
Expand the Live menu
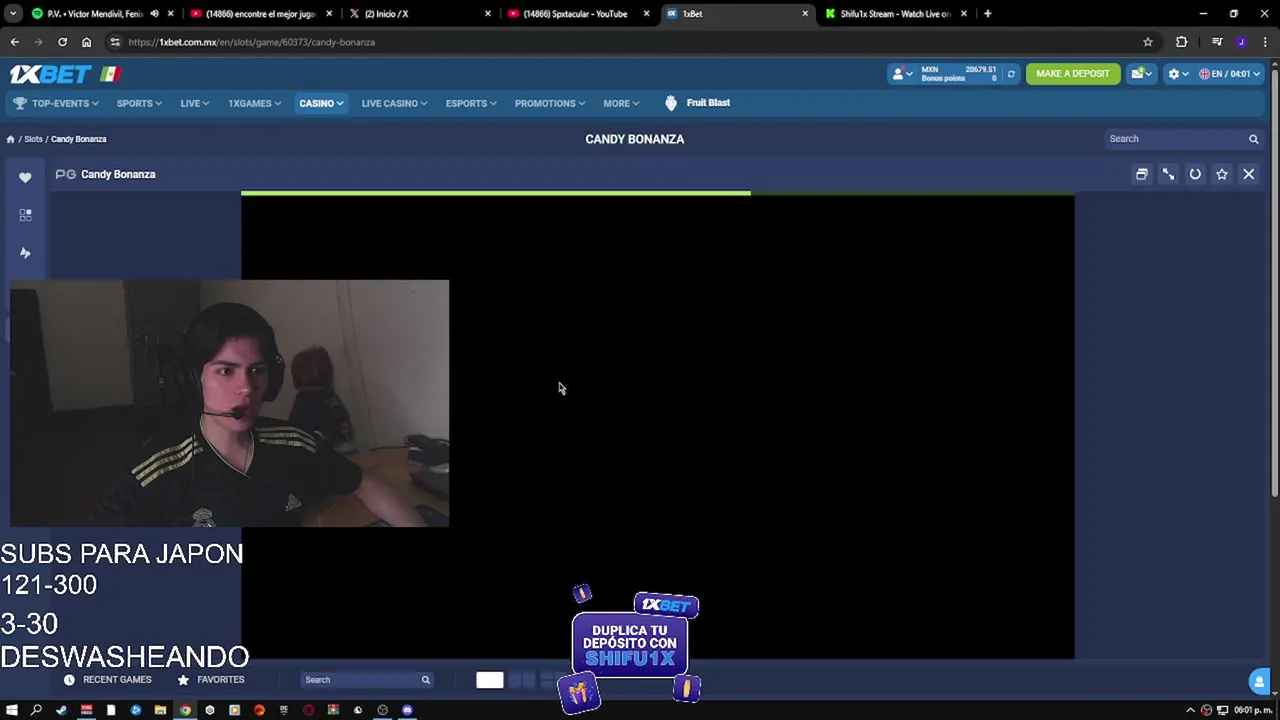pos(194,103)
